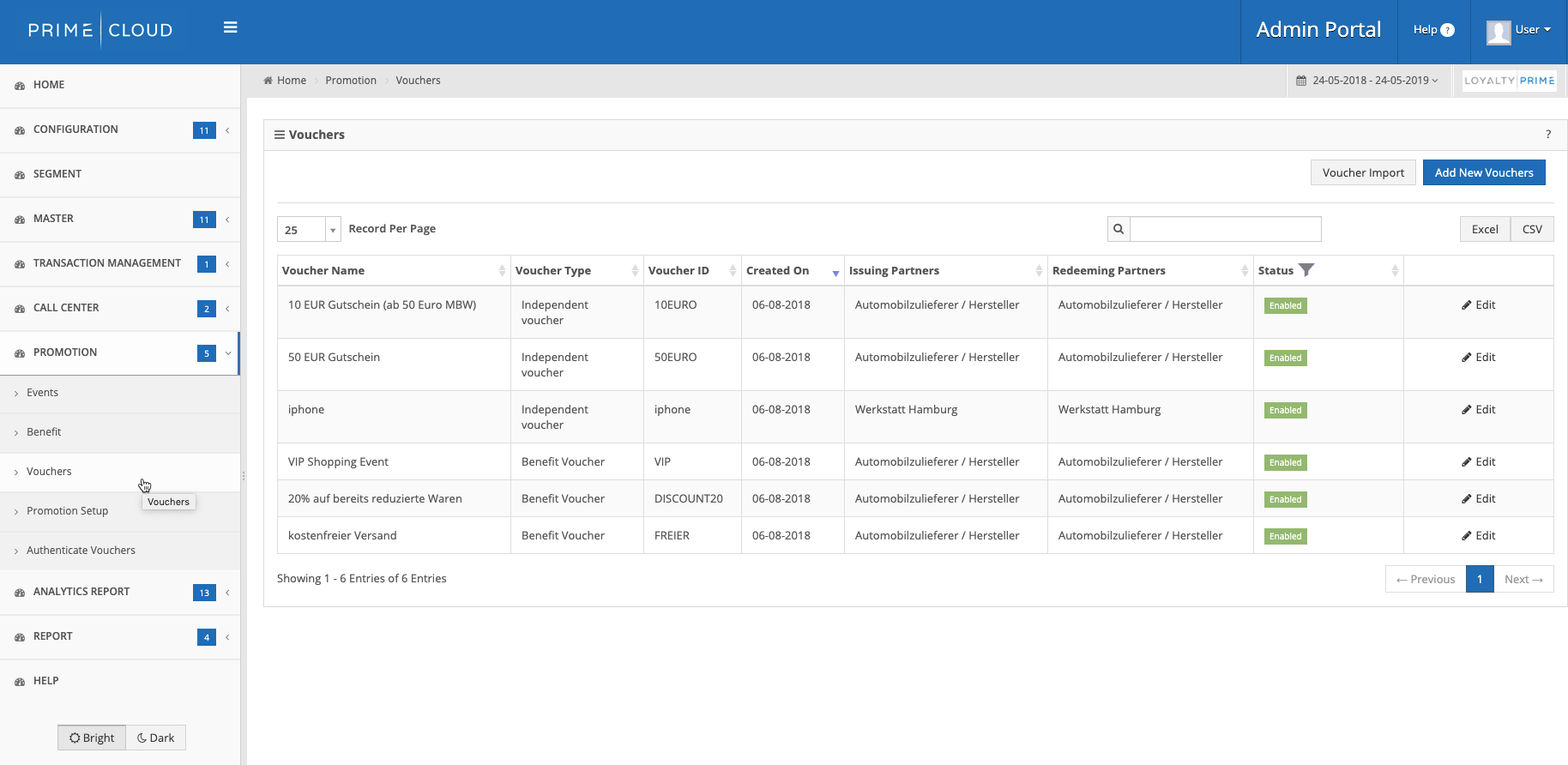This screenshot has width=1568, height=765.
Task: Select page 1 in pagination
Action: click(1480, 579)
